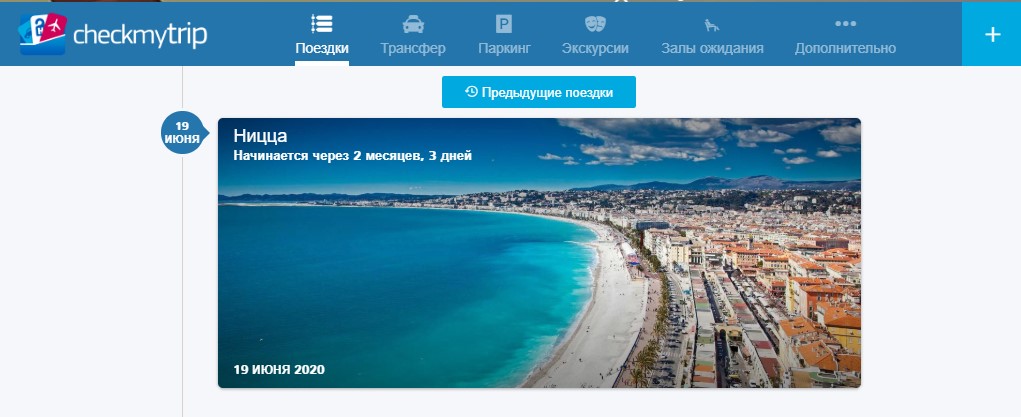
Task: Go to the Паркинг section label
Action: click(504, 48)
